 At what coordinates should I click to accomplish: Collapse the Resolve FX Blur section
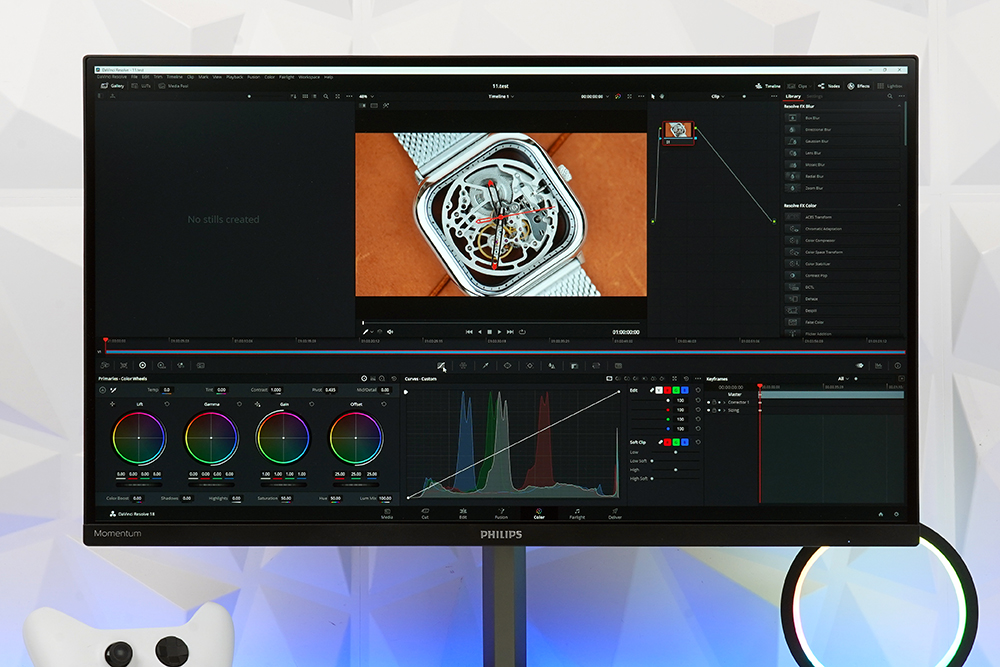[x=899, y=106]
